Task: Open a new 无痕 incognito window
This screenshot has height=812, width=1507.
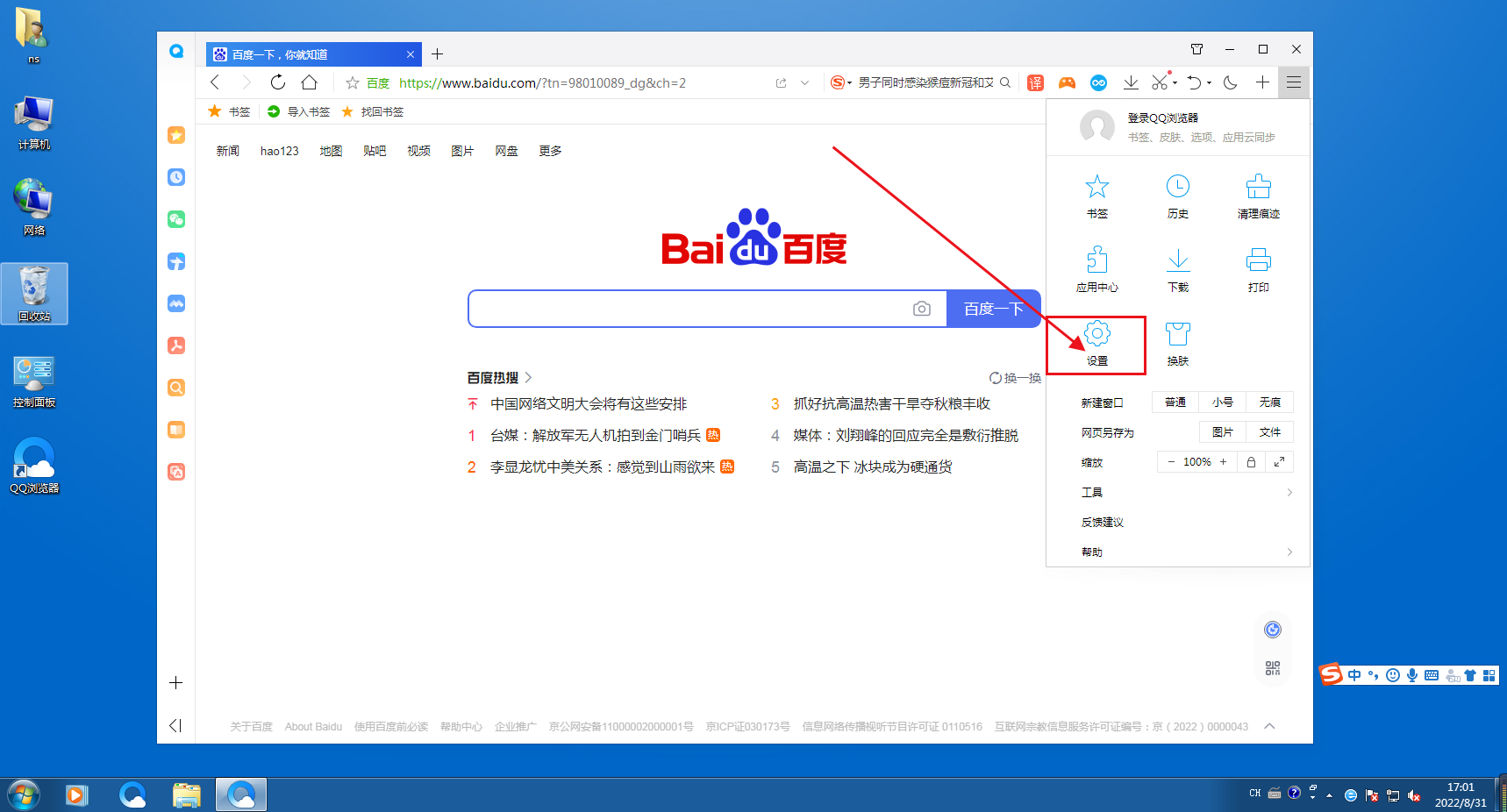Action: tap(1270, 402)
